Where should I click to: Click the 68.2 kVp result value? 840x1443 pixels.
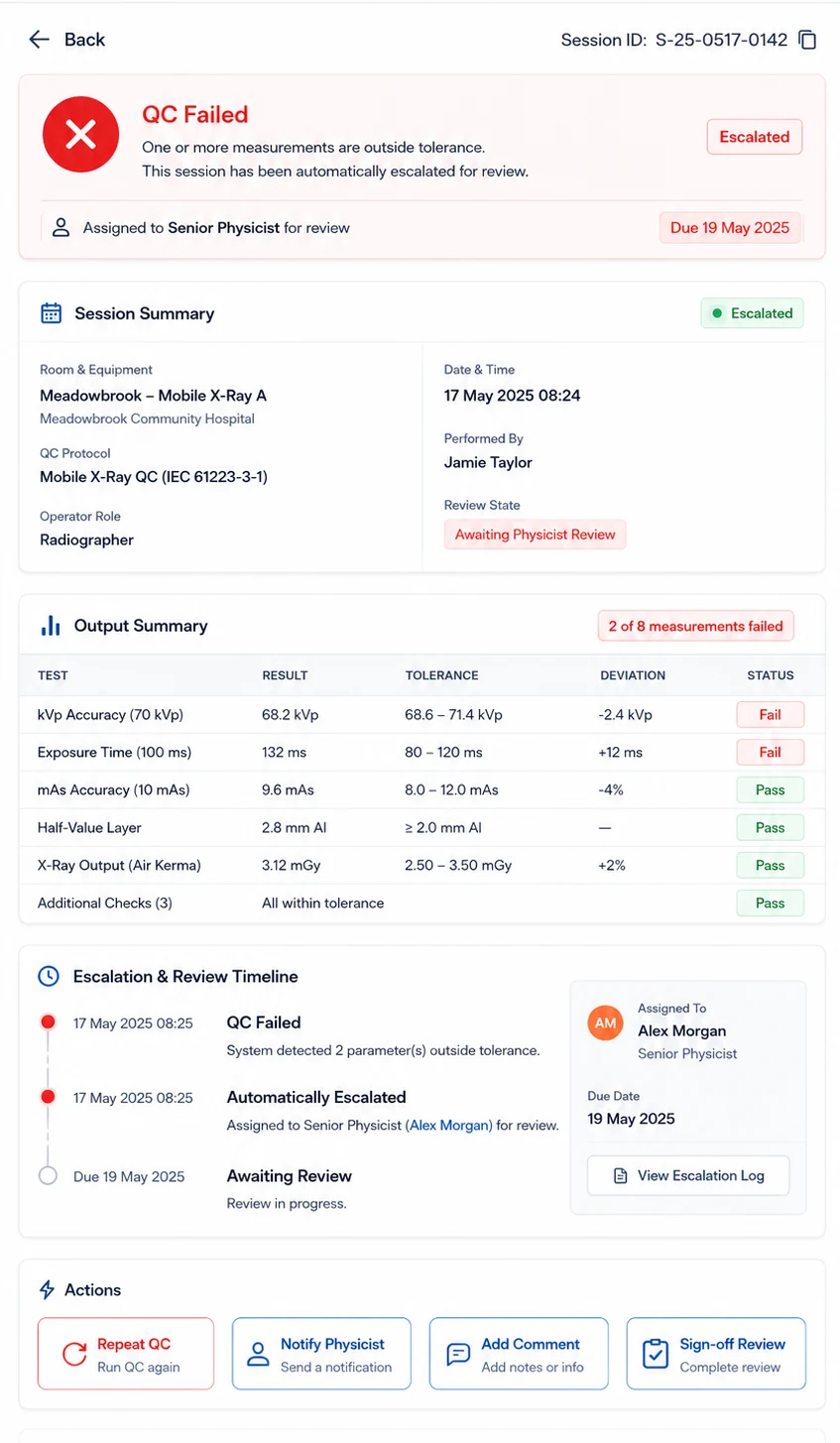pyautogui.click(x=291, y=714)
